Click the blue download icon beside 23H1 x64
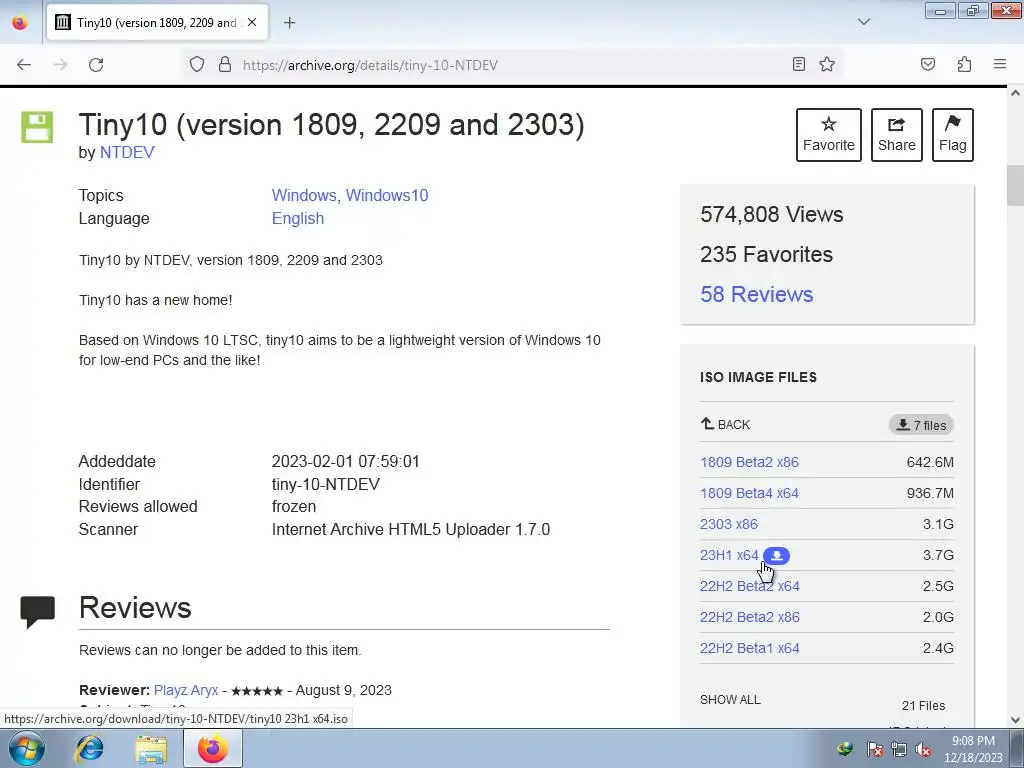The image size is (1024, 768). click(x=776, y=556)
